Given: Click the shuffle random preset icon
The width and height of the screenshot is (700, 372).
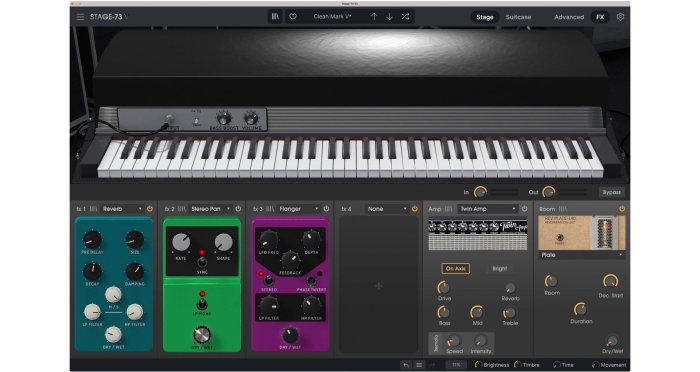Looking at the screenshot, I should click(405, 17).
